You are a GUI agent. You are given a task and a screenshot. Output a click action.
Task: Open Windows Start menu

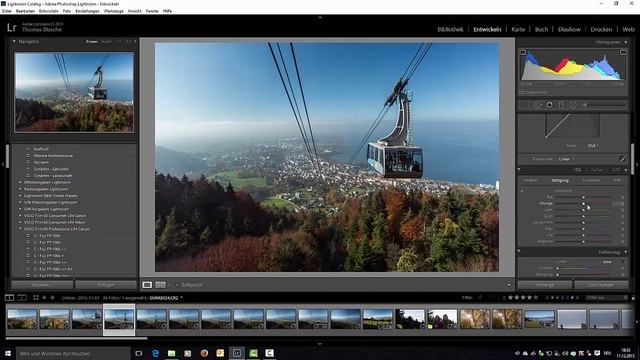point(8,353)
